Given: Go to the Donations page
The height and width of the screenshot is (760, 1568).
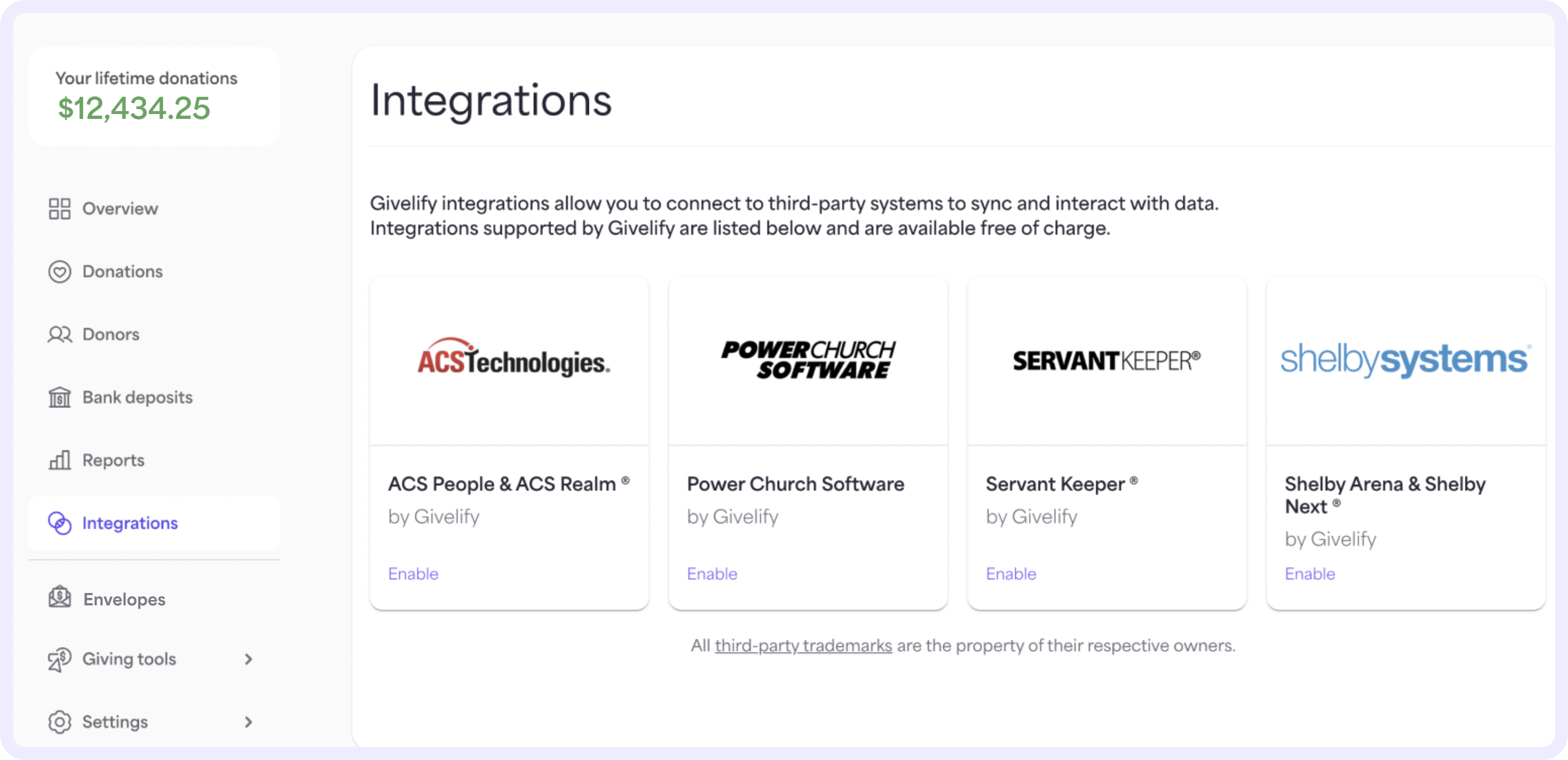Looking at the screenshot, I should point(122,271).
